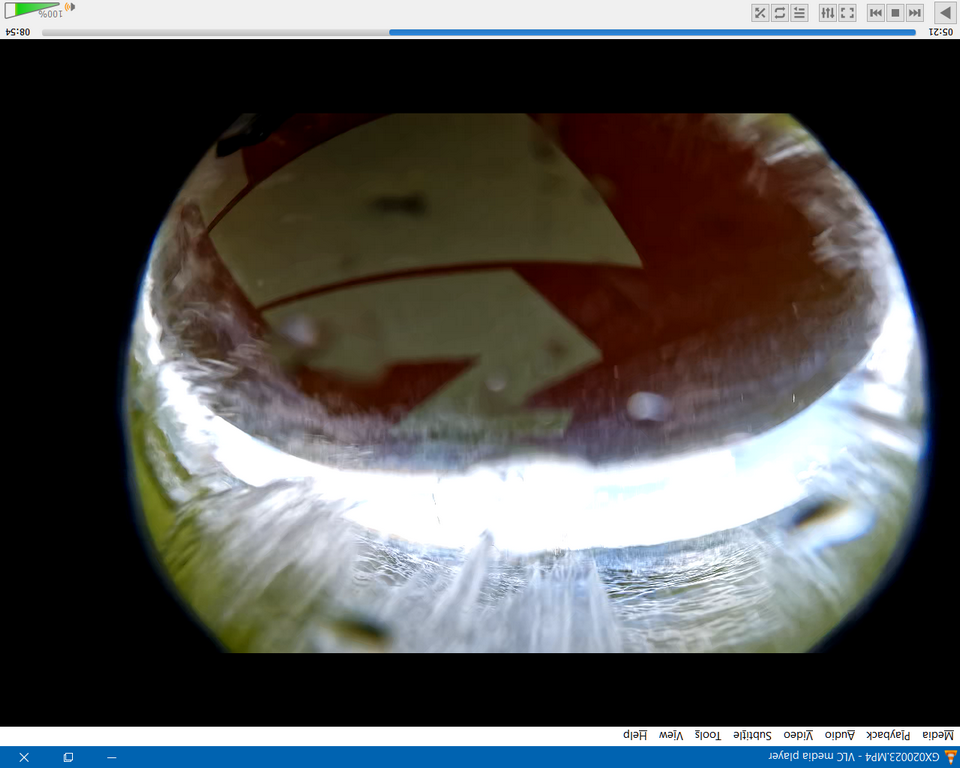This screenshot has width=960, height=768.
Task: Open the Subtitle menu
Action: pyautogui.click(x=753, y=735)
